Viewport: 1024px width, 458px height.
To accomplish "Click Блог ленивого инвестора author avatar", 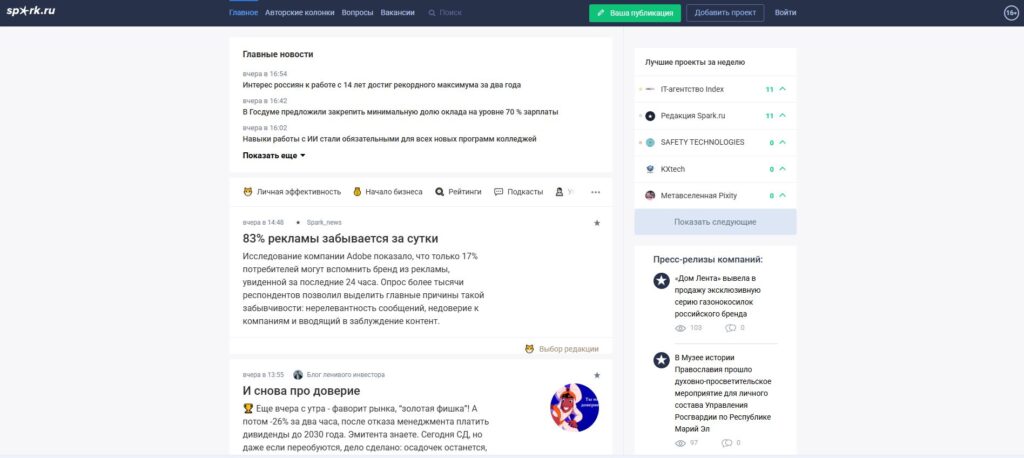I will click(298, 375).
